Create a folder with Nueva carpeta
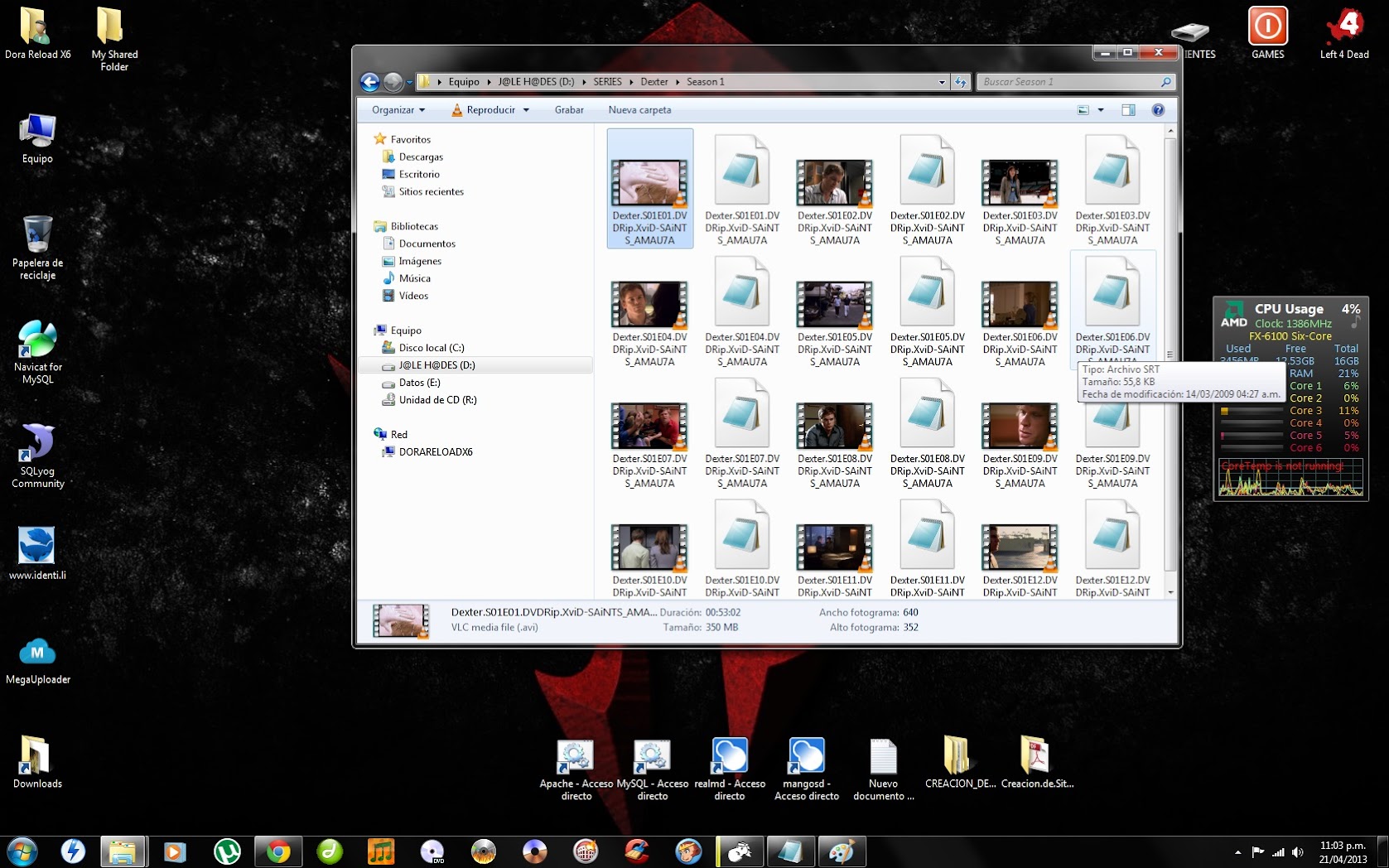 click(x=639, y=110)
